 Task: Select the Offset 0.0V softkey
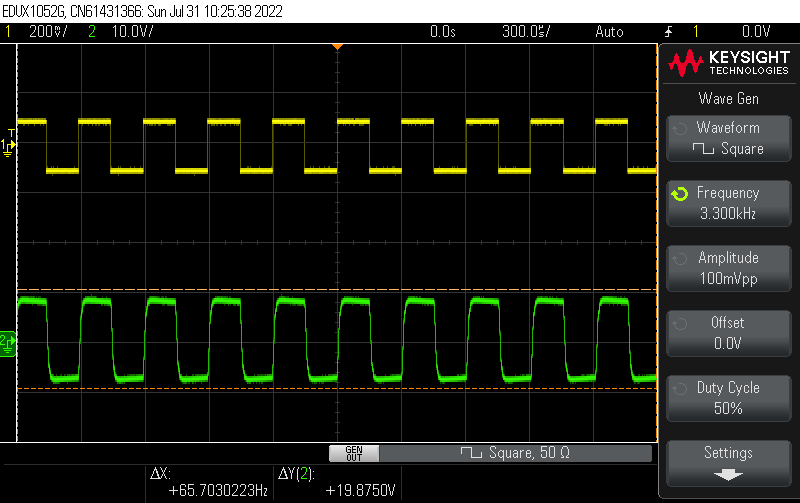(x=729, y=333)
